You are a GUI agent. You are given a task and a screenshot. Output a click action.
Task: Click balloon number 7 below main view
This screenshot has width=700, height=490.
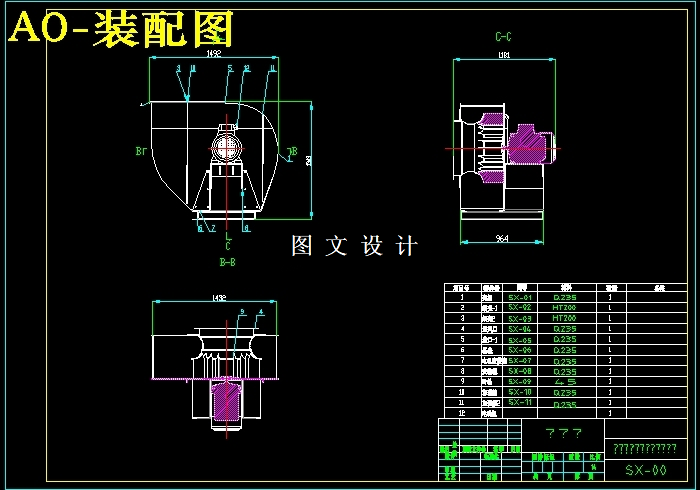coord(213,228)
